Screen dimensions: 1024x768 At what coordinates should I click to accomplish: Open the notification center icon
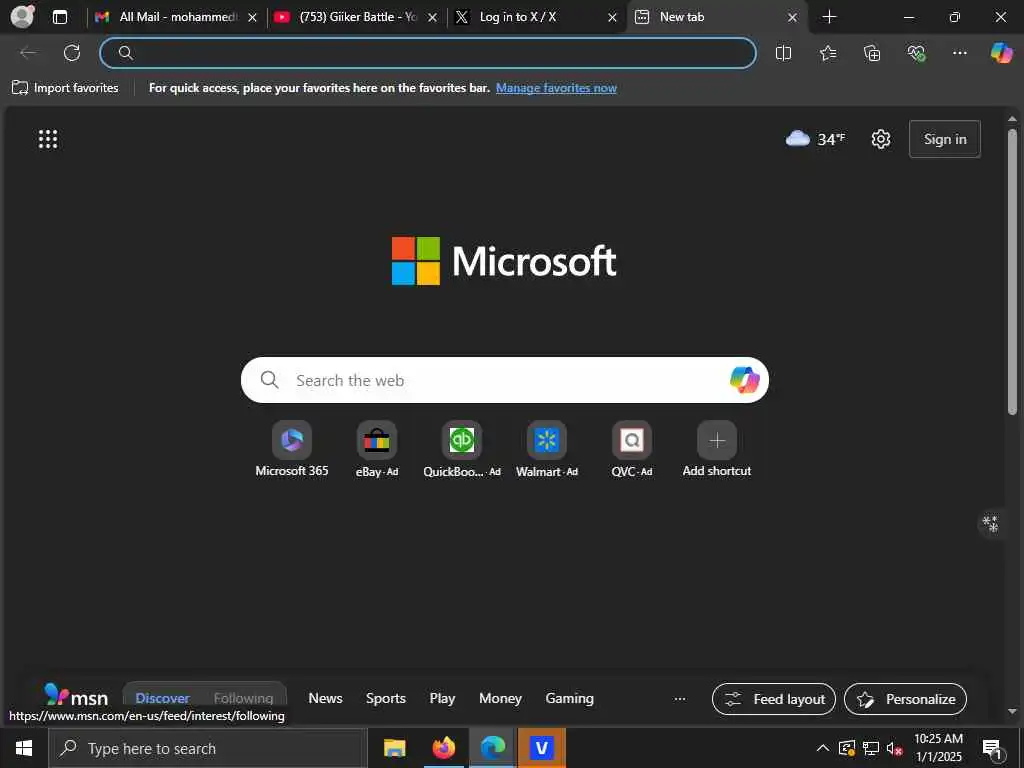coord(992,749)
